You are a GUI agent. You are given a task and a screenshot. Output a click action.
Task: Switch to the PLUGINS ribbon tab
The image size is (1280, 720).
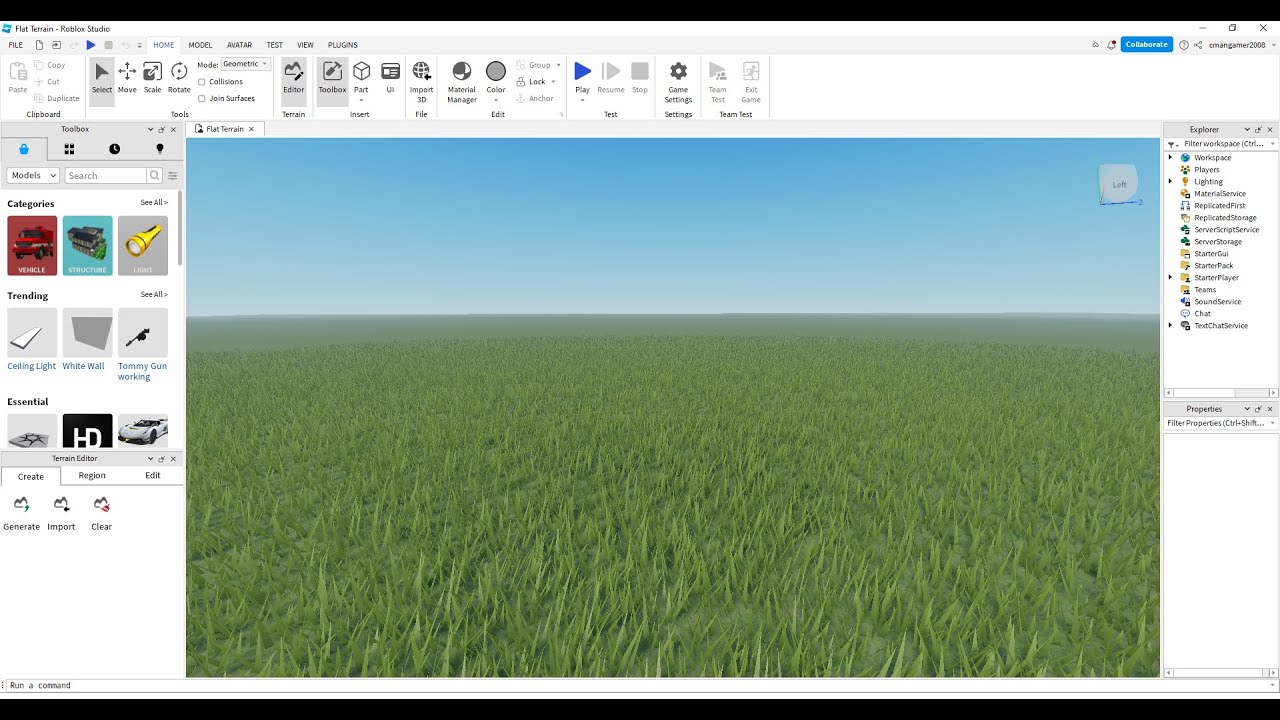343,45
